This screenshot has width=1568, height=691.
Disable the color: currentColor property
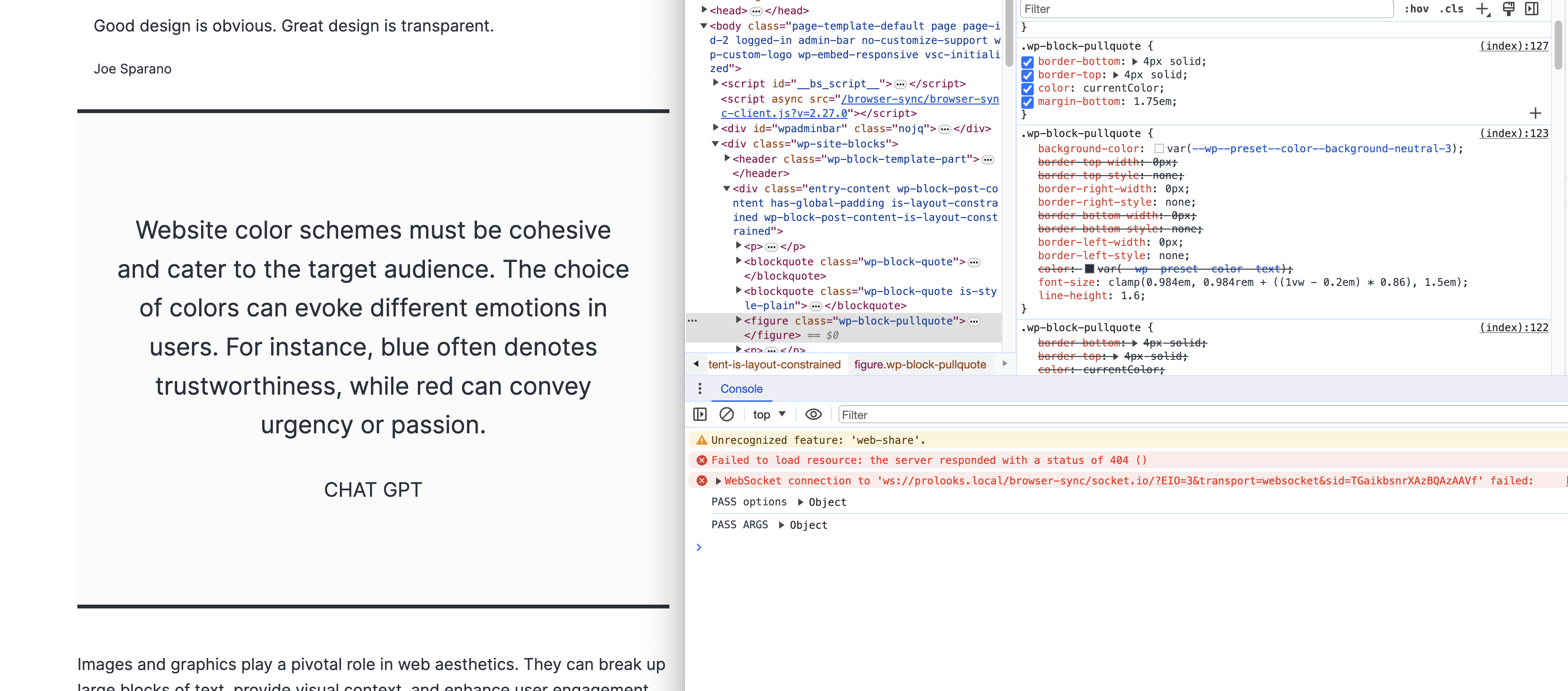pyautogui.click(x=1028, y=88)
